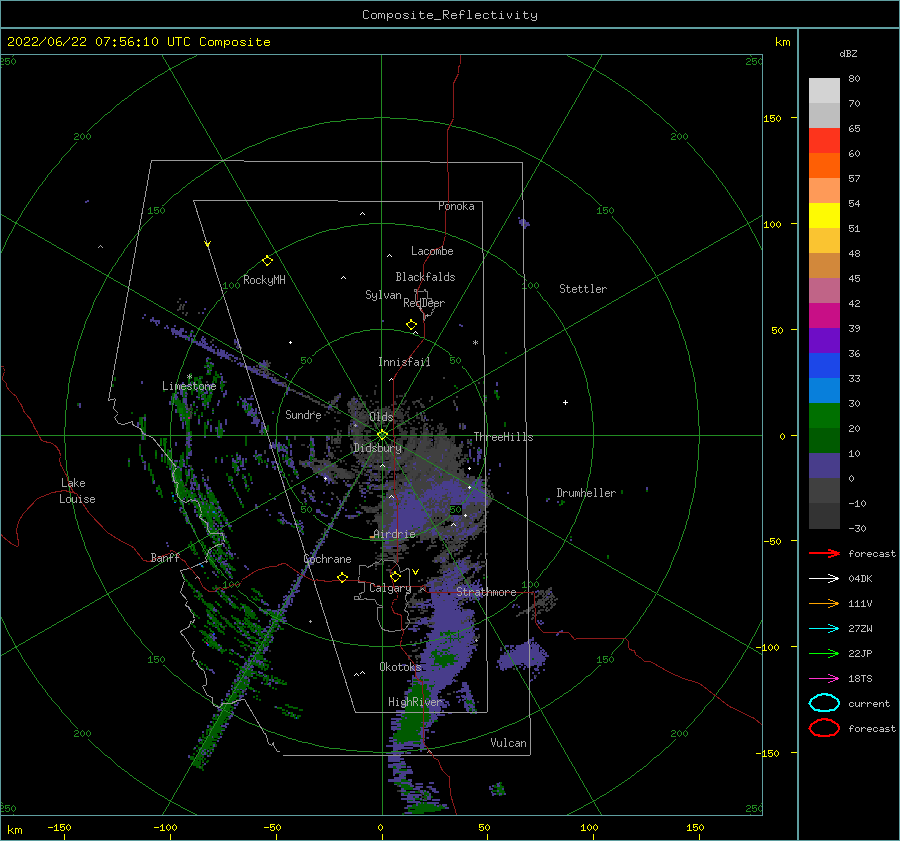Viewport: 900px width, 841px height.
Task: Click the ThreeHills city label
Action: (x=503, y=437)
